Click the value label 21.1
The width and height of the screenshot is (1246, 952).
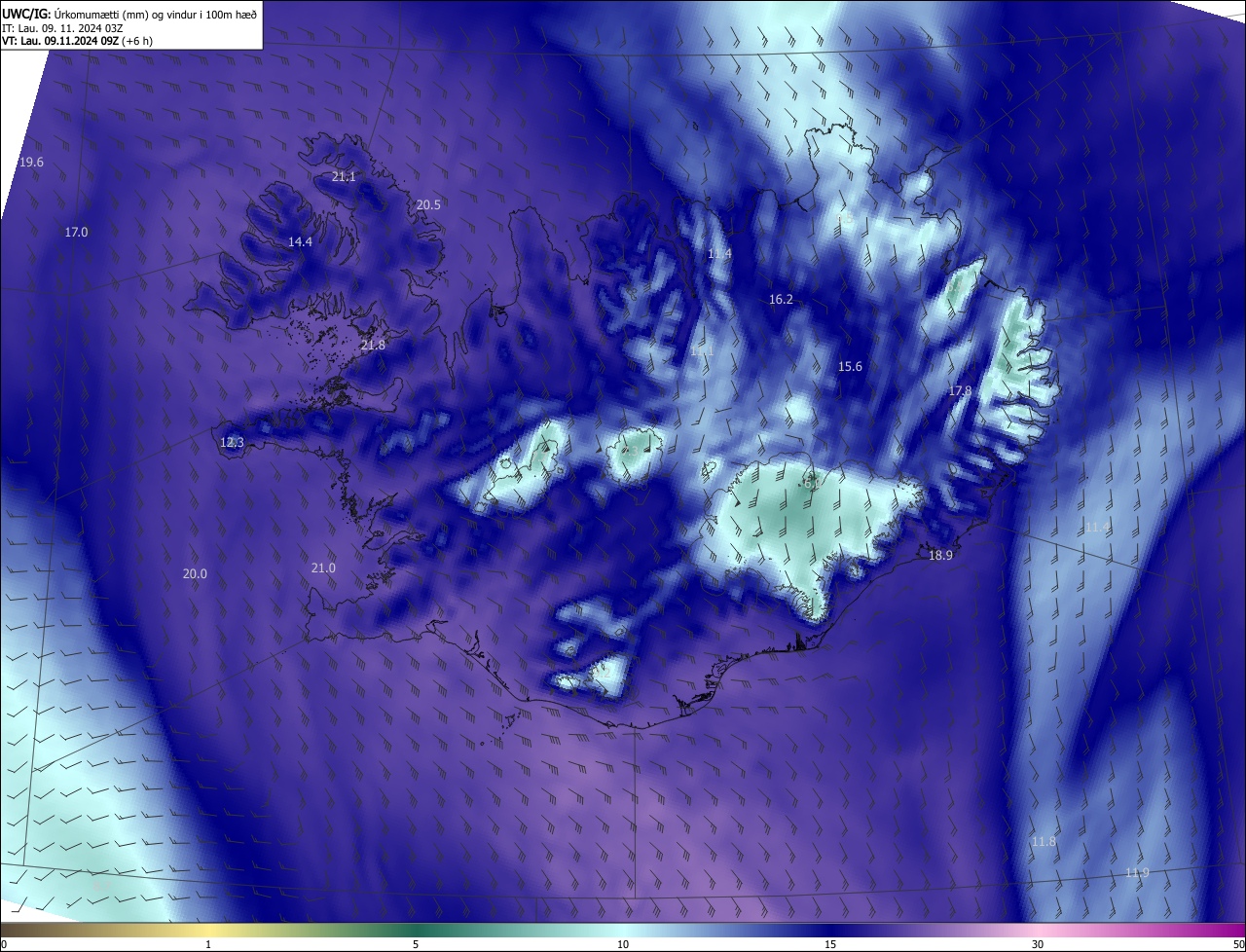(x=344, y=176)
